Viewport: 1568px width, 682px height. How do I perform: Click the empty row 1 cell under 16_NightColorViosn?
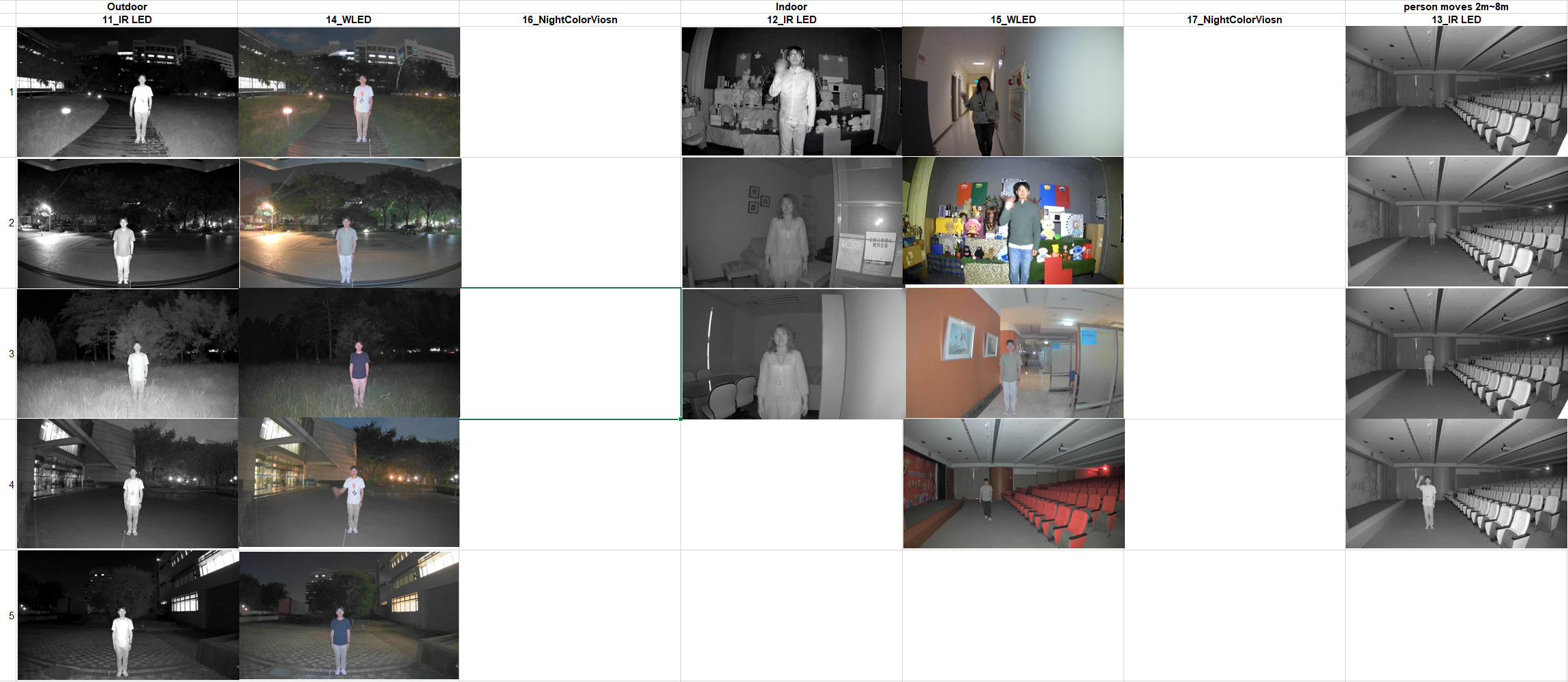[x=569, y=92]
